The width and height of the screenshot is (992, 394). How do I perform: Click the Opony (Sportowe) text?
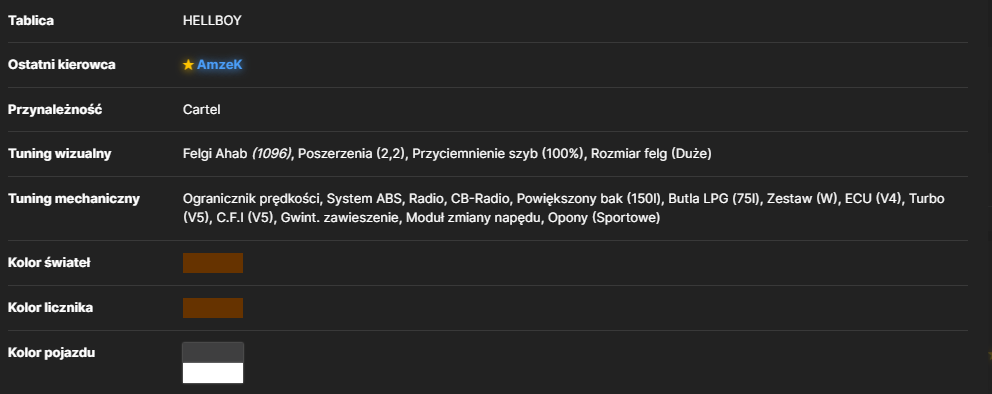[x=604, y=218]
